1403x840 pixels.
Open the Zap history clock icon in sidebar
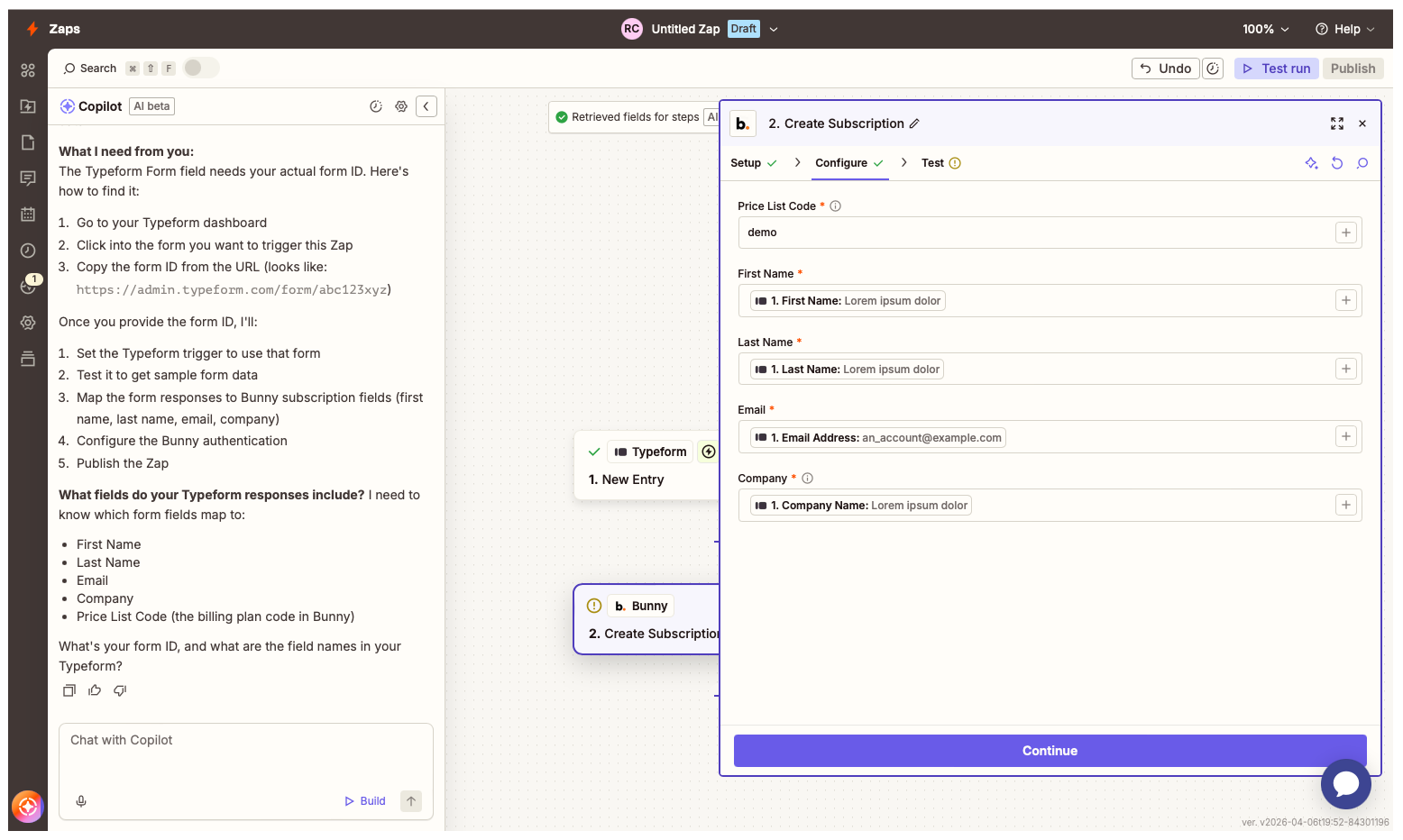(27, 251)
